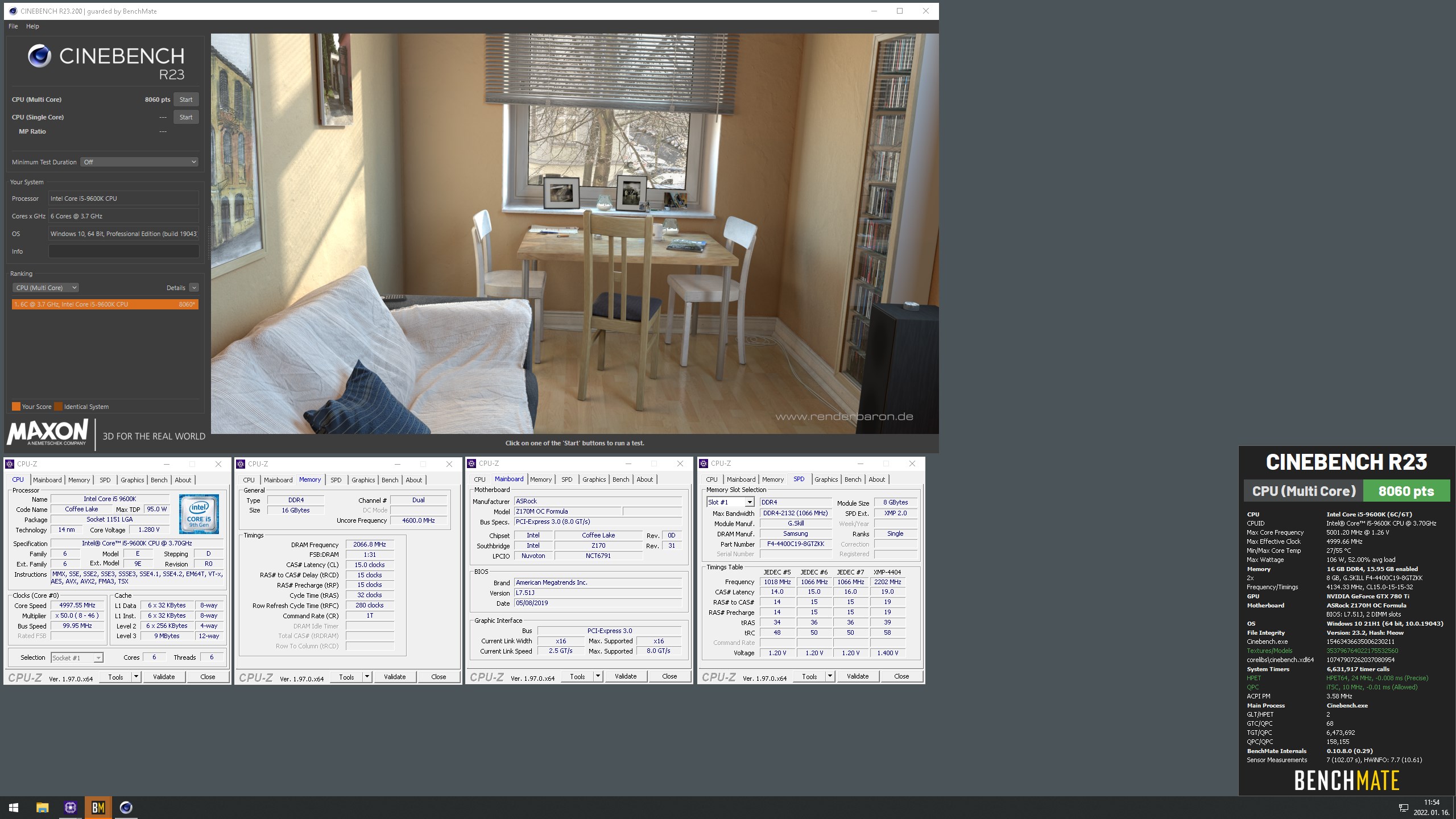The width and height of the screenshot is (1456, 819).
Task: Click the green HPET timer line
Action: [1338, 678]
